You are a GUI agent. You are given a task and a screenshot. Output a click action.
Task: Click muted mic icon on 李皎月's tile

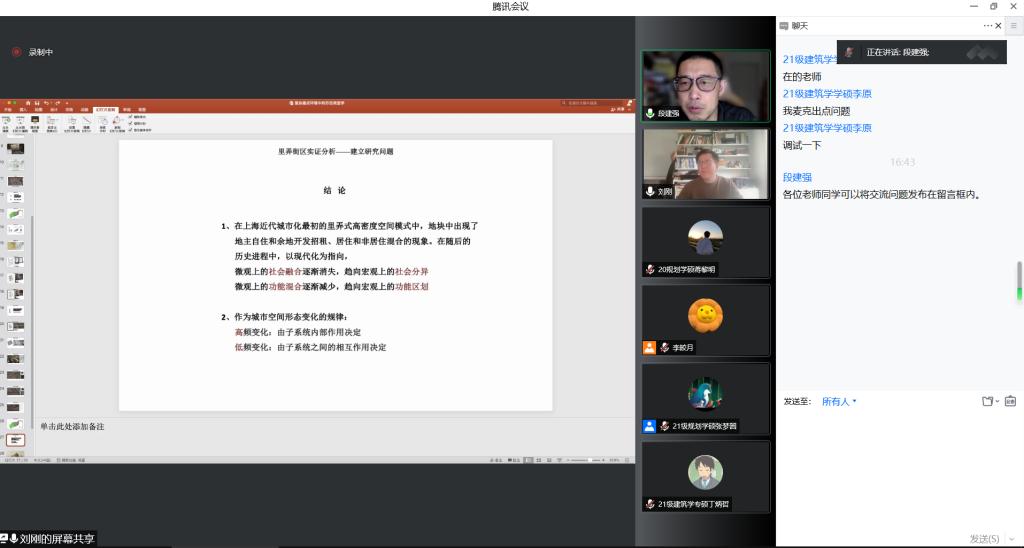(664, 347)
